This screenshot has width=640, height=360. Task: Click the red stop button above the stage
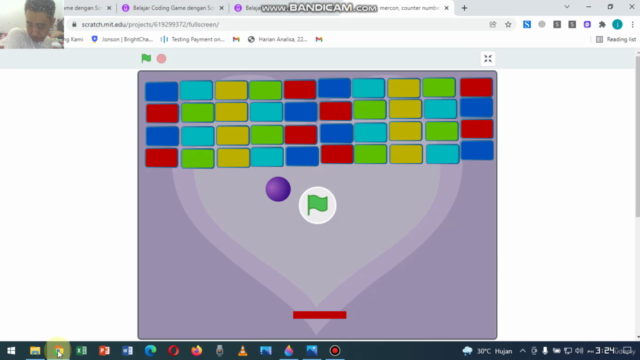click(162, 59)
